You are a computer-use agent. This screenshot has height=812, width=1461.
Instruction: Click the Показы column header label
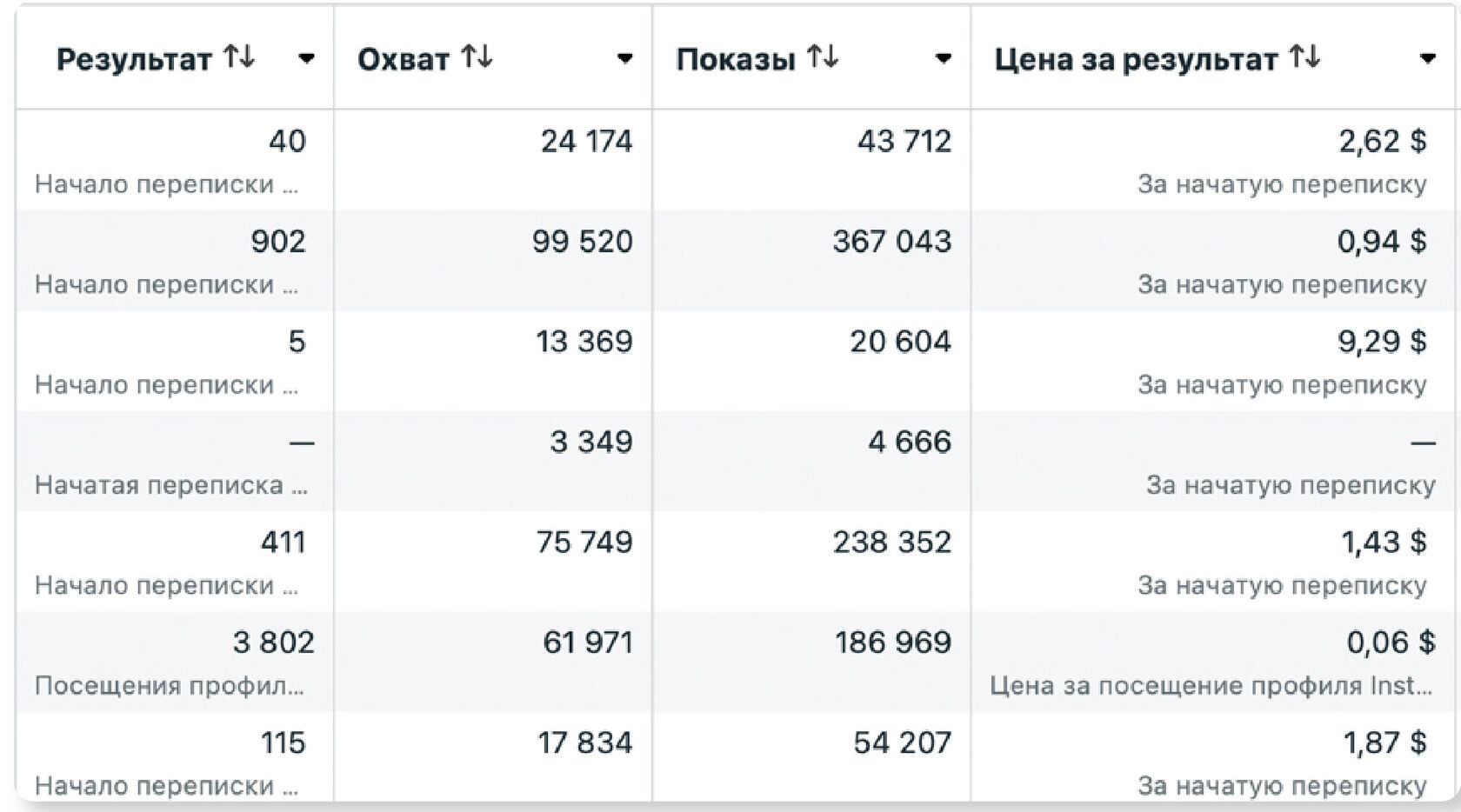point(736,59)
